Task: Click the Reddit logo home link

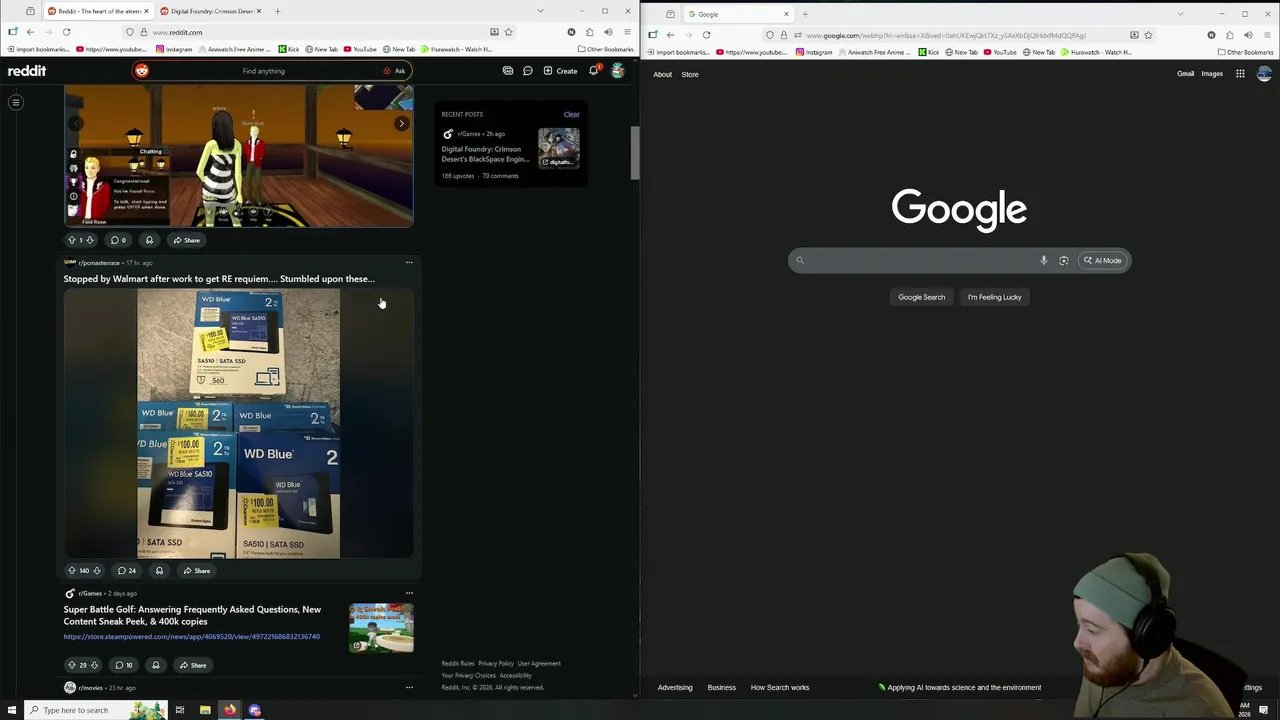Action: [27, 71]
